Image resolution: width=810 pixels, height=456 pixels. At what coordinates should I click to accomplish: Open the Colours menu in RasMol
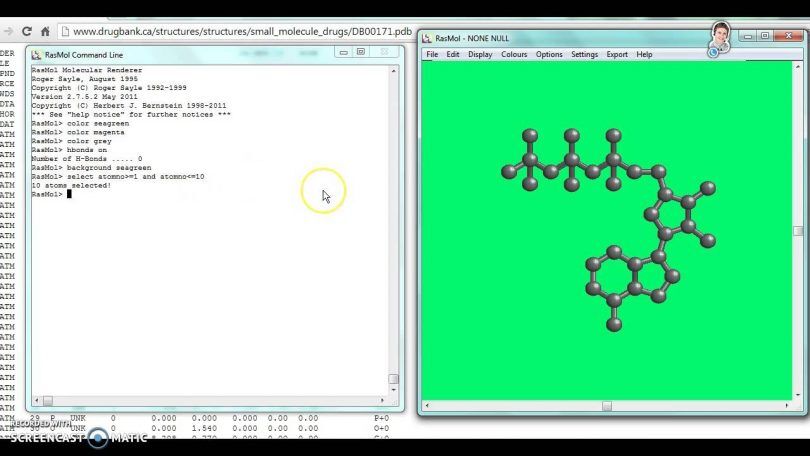(x=514, y=54)
